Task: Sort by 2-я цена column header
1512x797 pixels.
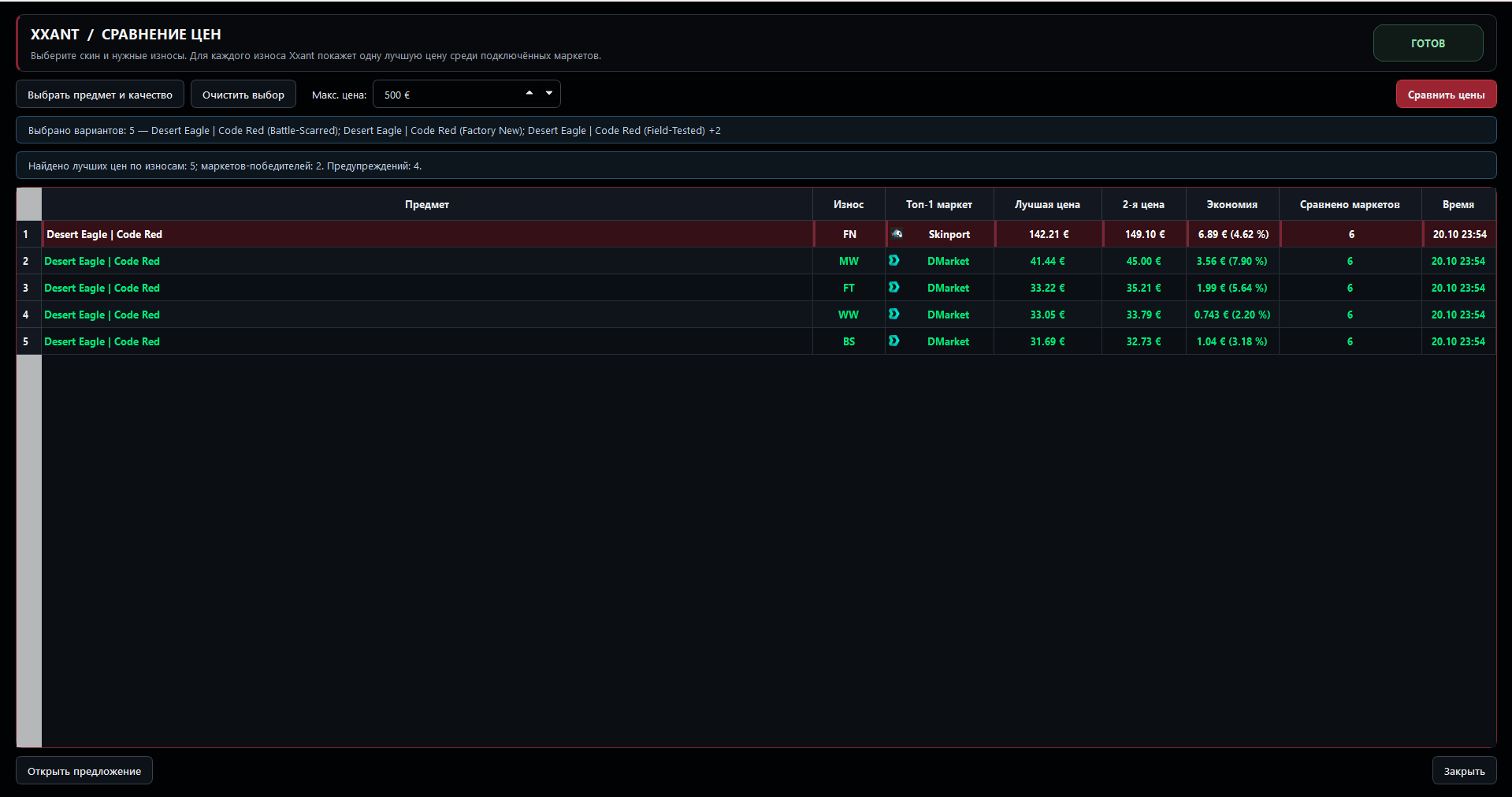Action: (1143, 204)
